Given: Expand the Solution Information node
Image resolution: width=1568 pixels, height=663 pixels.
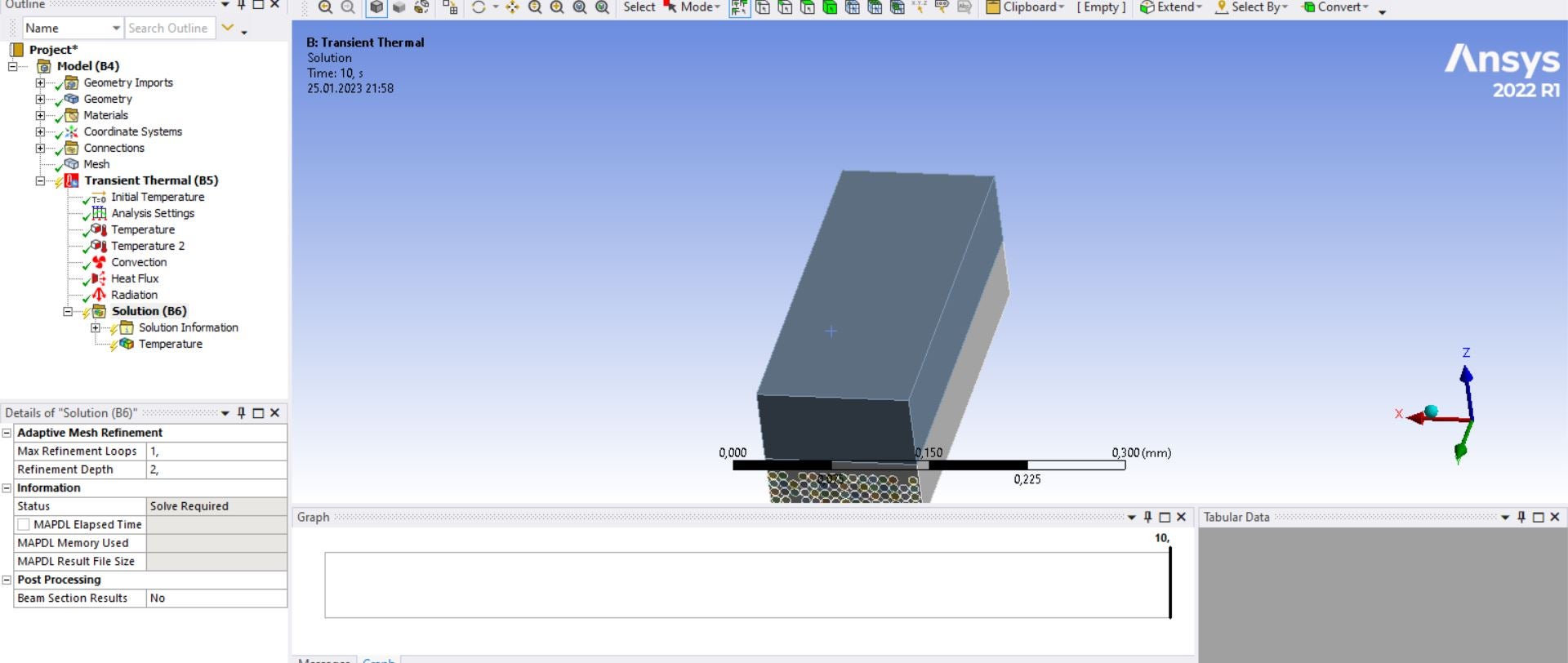Looking at the screenshot, I should tap(96, 327).
